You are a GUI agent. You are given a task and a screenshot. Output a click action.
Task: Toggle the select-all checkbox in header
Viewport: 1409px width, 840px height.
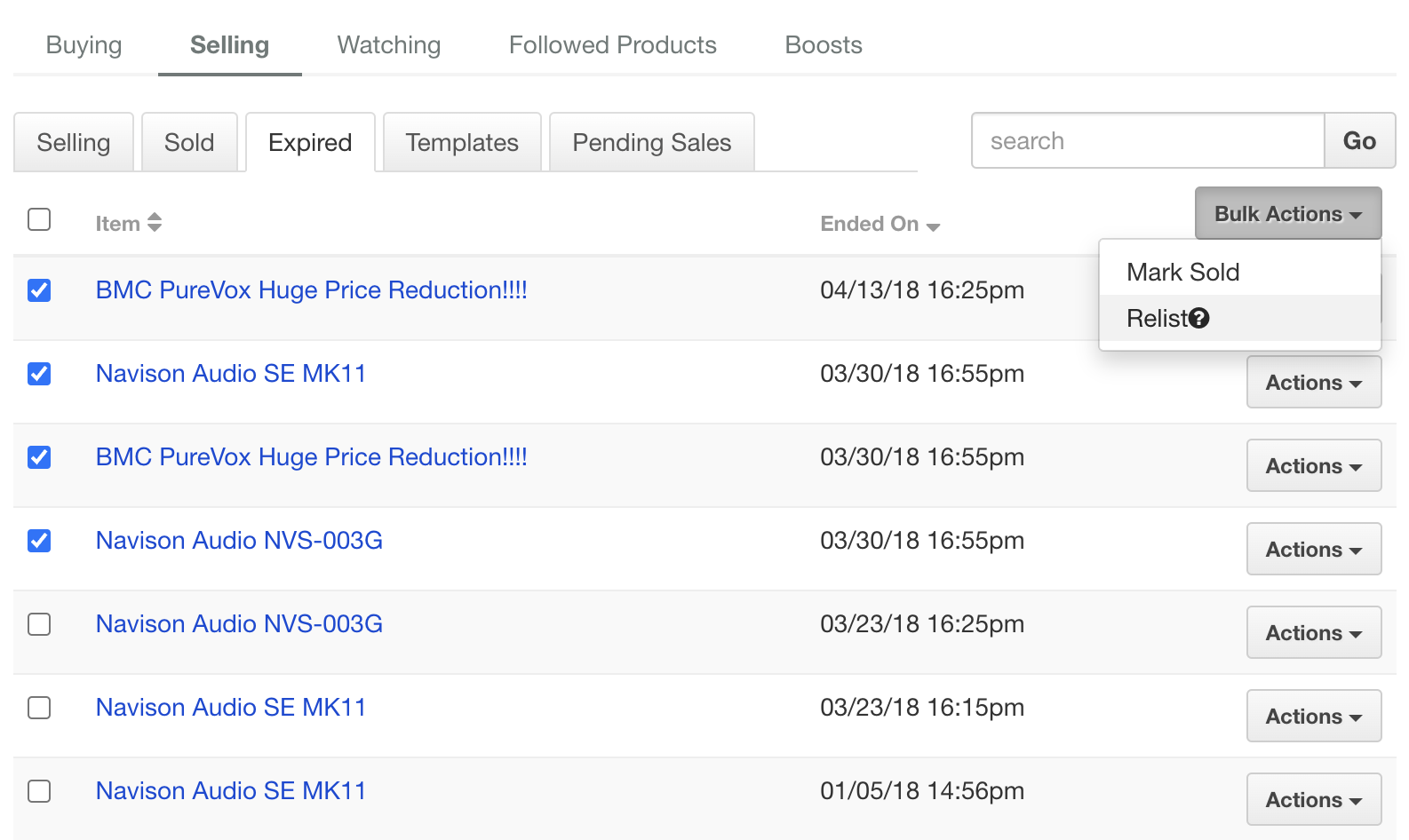[x=39, y=219]
